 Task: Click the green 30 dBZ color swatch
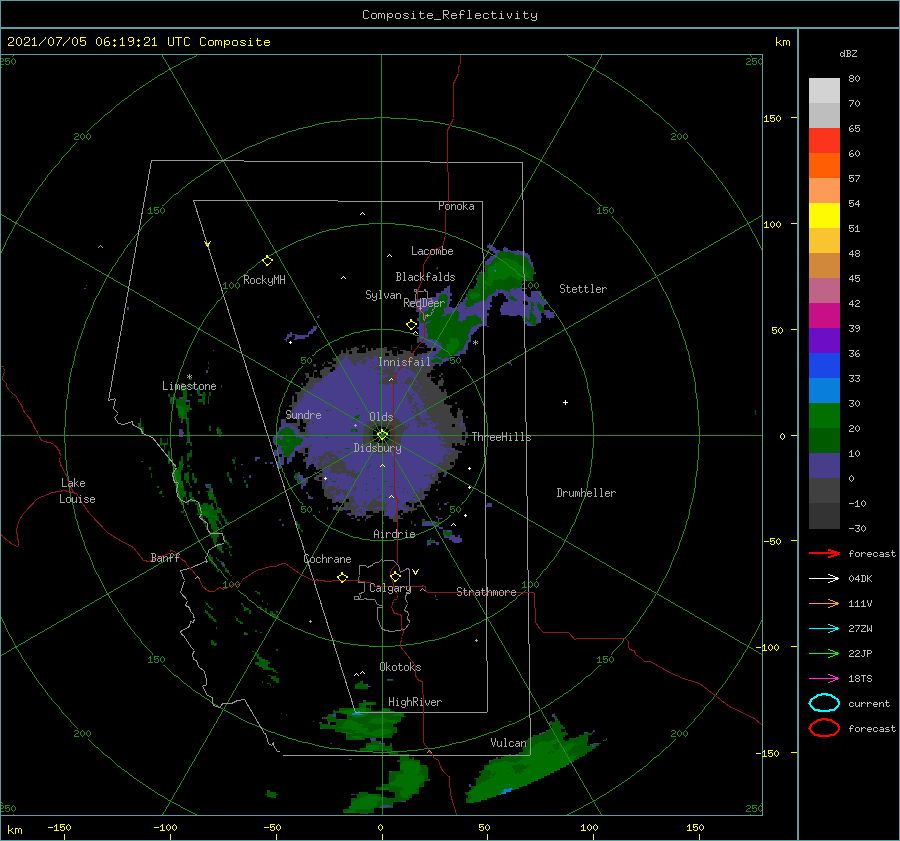point(824,416)
